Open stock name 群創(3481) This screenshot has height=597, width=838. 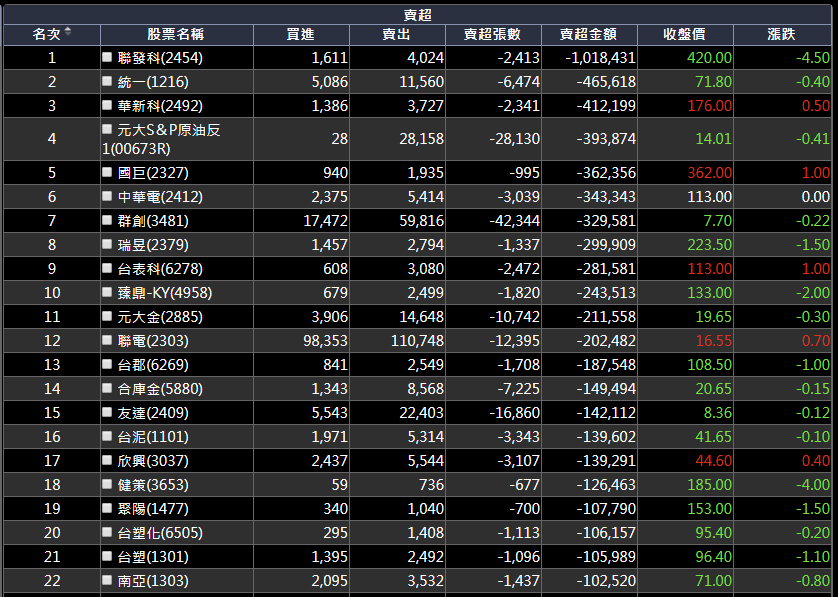tap(153, 221)
